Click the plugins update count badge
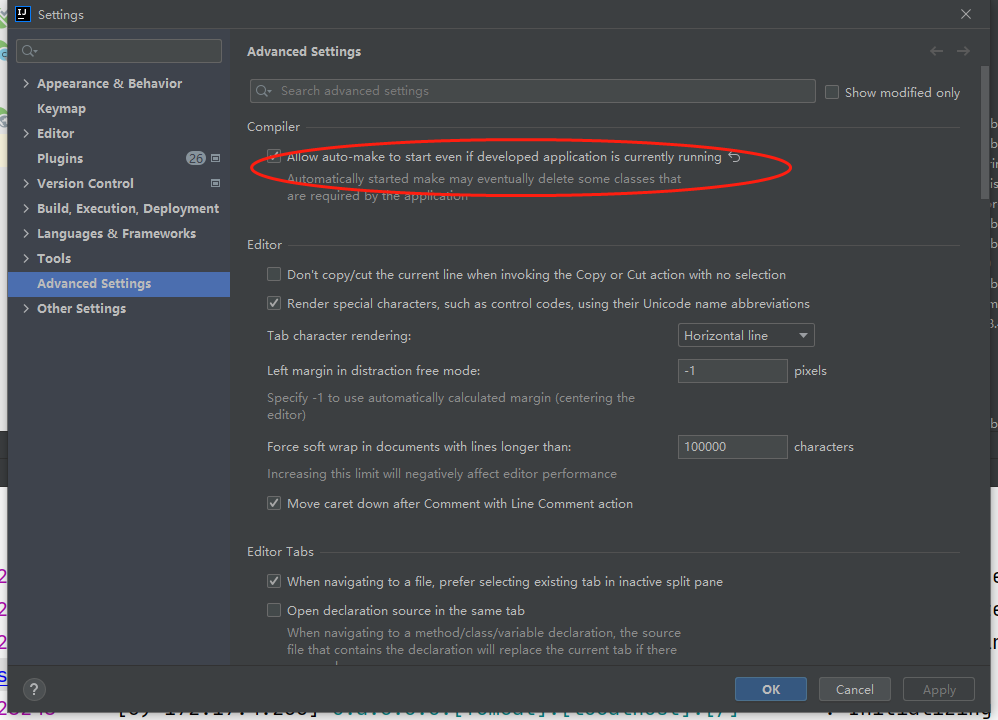The width and height of the screenshot is (998, 720). 195,159
